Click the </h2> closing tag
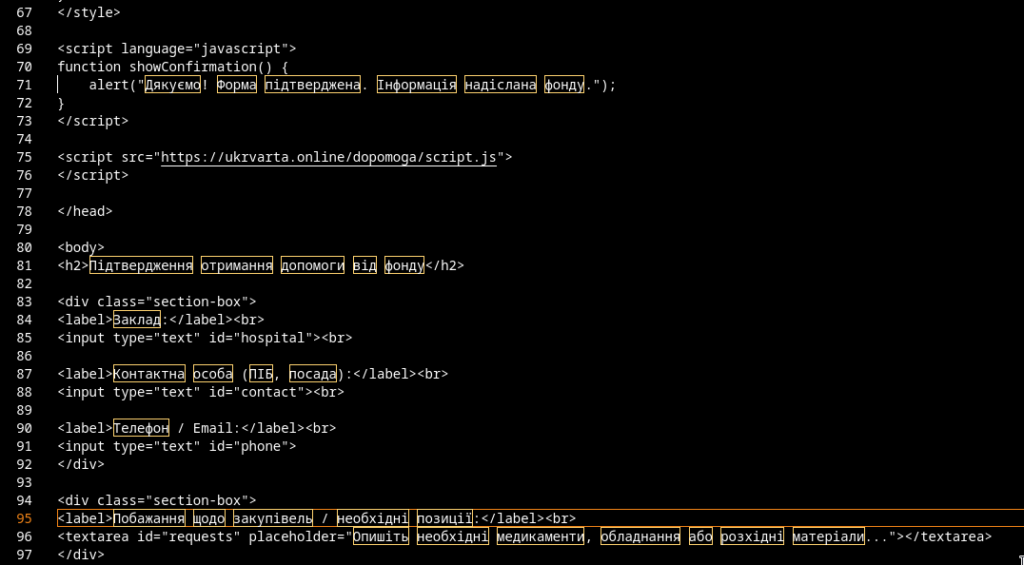The image size is (1024, 565). [x=444, y=266]
